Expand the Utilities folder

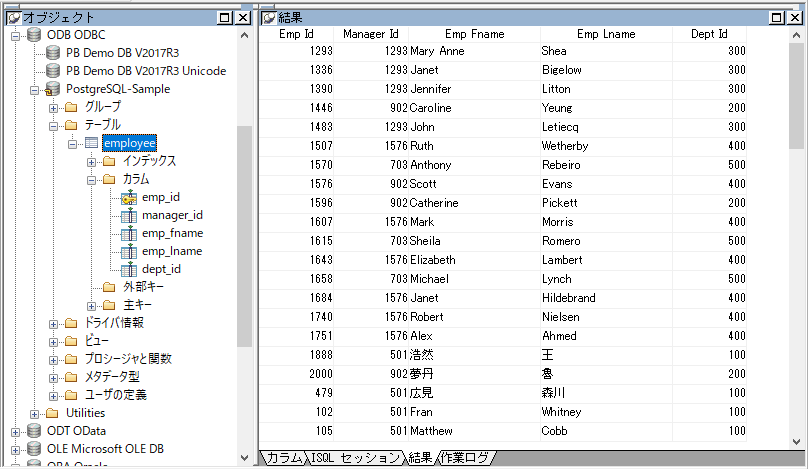coord(35,413)
